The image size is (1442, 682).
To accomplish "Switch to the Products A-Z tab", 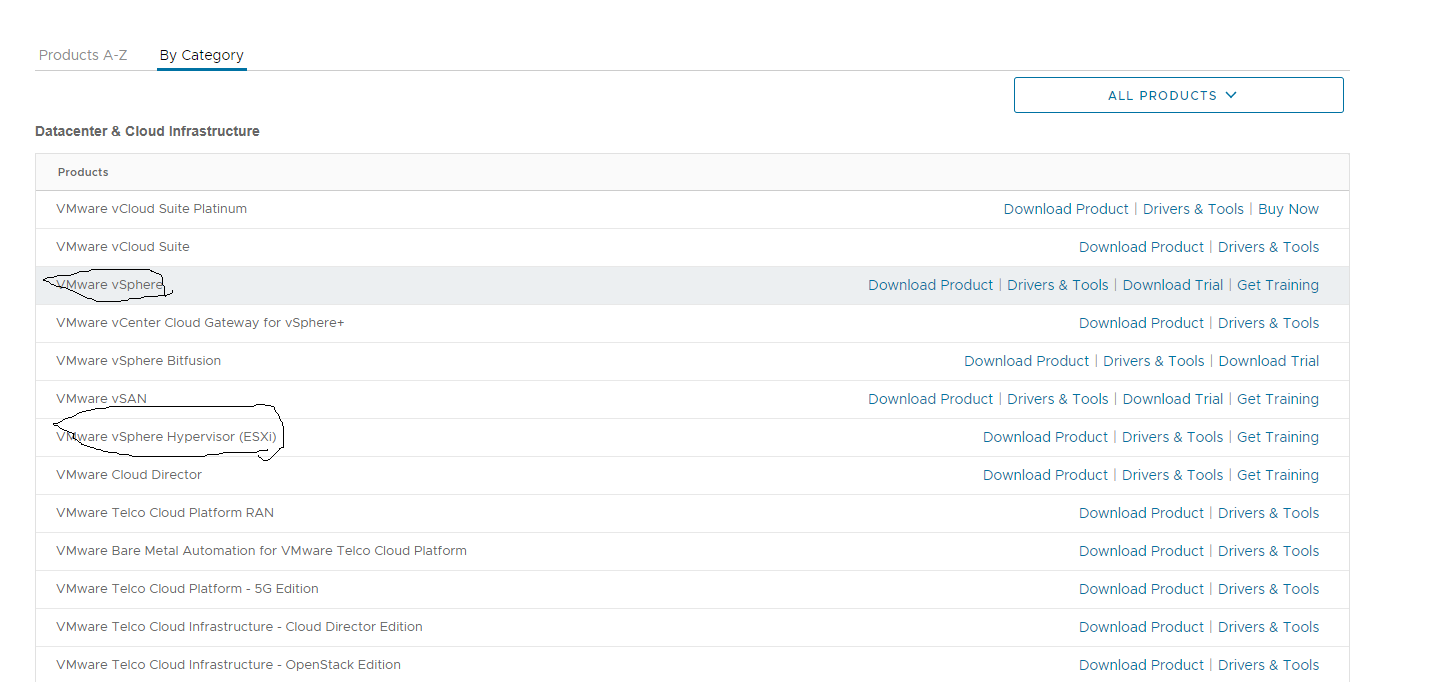I will (x=83, y=55).
